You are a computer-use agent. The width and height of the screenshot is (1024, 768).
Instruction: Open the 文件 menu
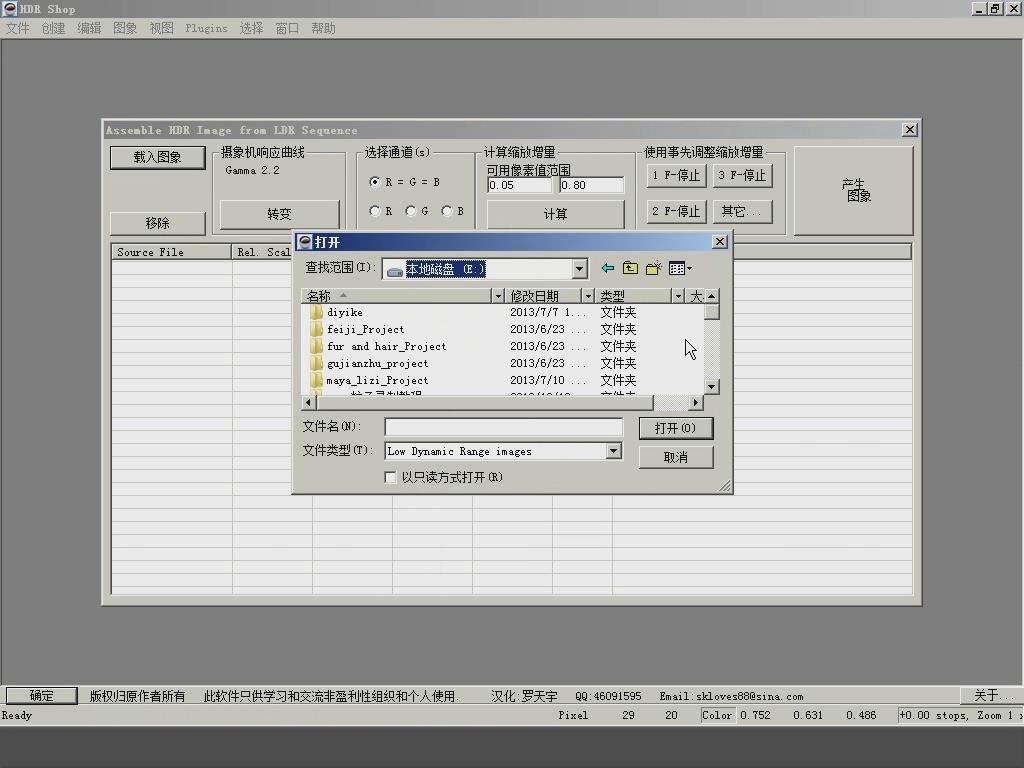pos(18,28)
